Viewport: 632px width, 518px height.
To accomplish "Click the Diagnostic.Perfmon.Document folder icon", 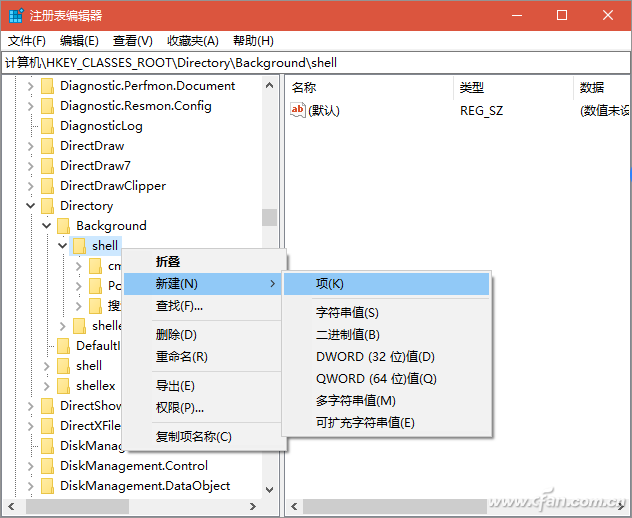I will click(48, 86).
